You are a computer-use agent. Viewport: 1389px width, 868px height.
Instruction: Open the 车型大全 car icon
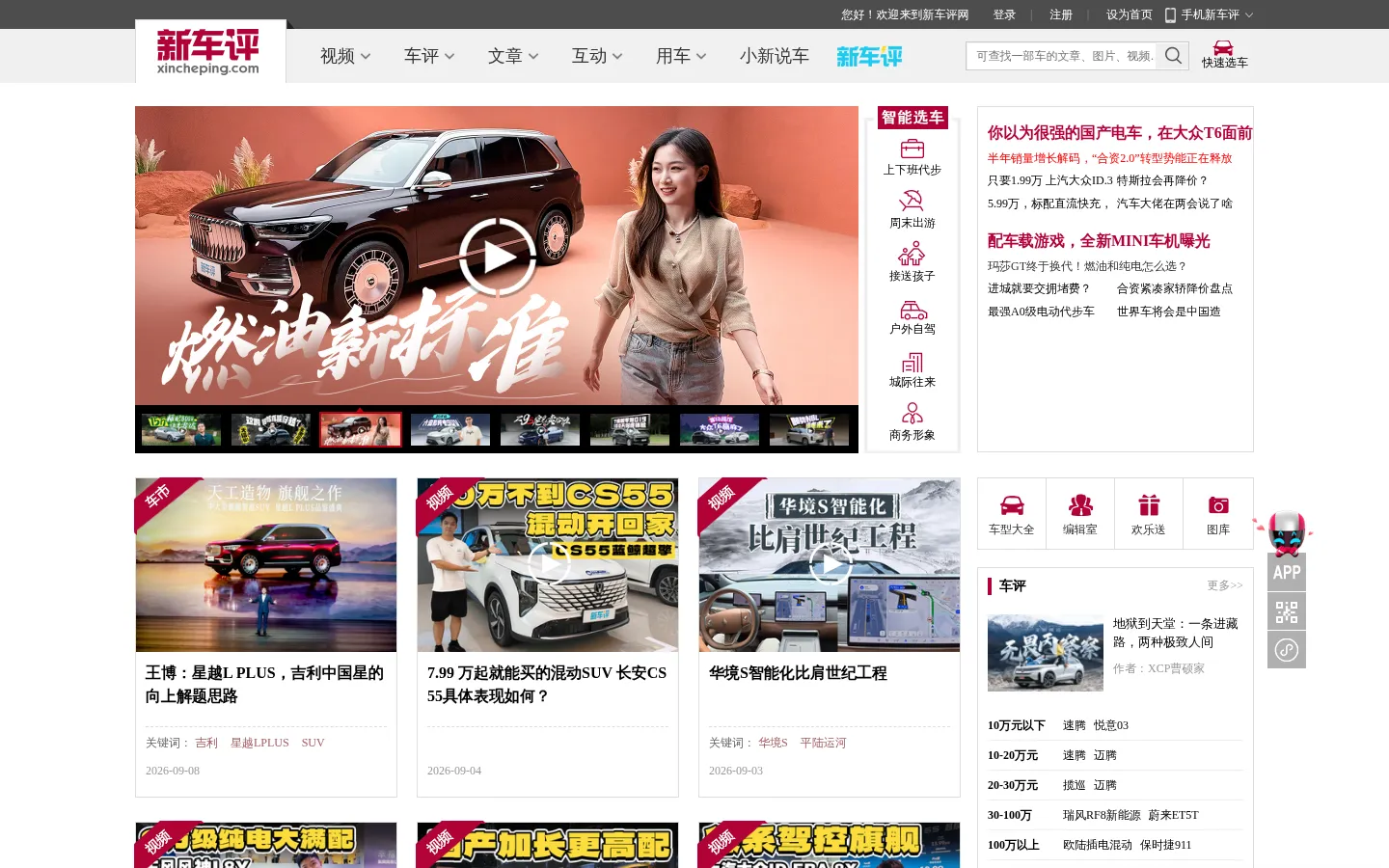pyautogui.click(x=1012, y=505)
